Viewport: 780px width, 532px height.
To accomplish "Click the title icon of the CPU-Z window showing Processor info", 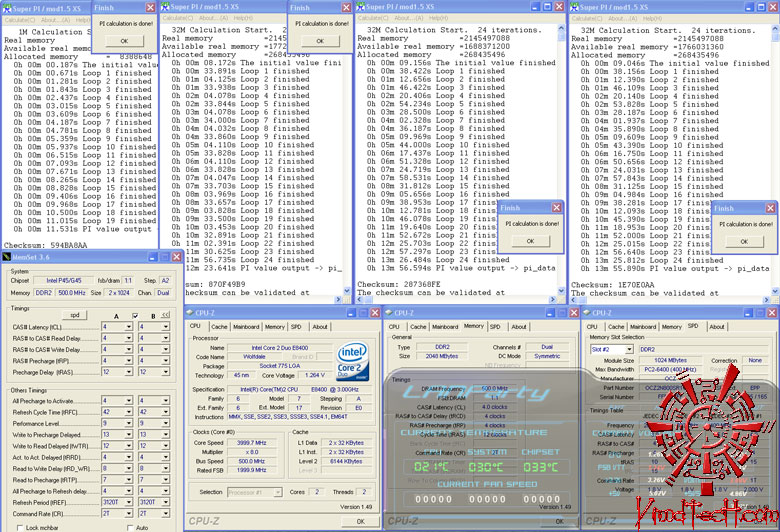I will point(190,313).
